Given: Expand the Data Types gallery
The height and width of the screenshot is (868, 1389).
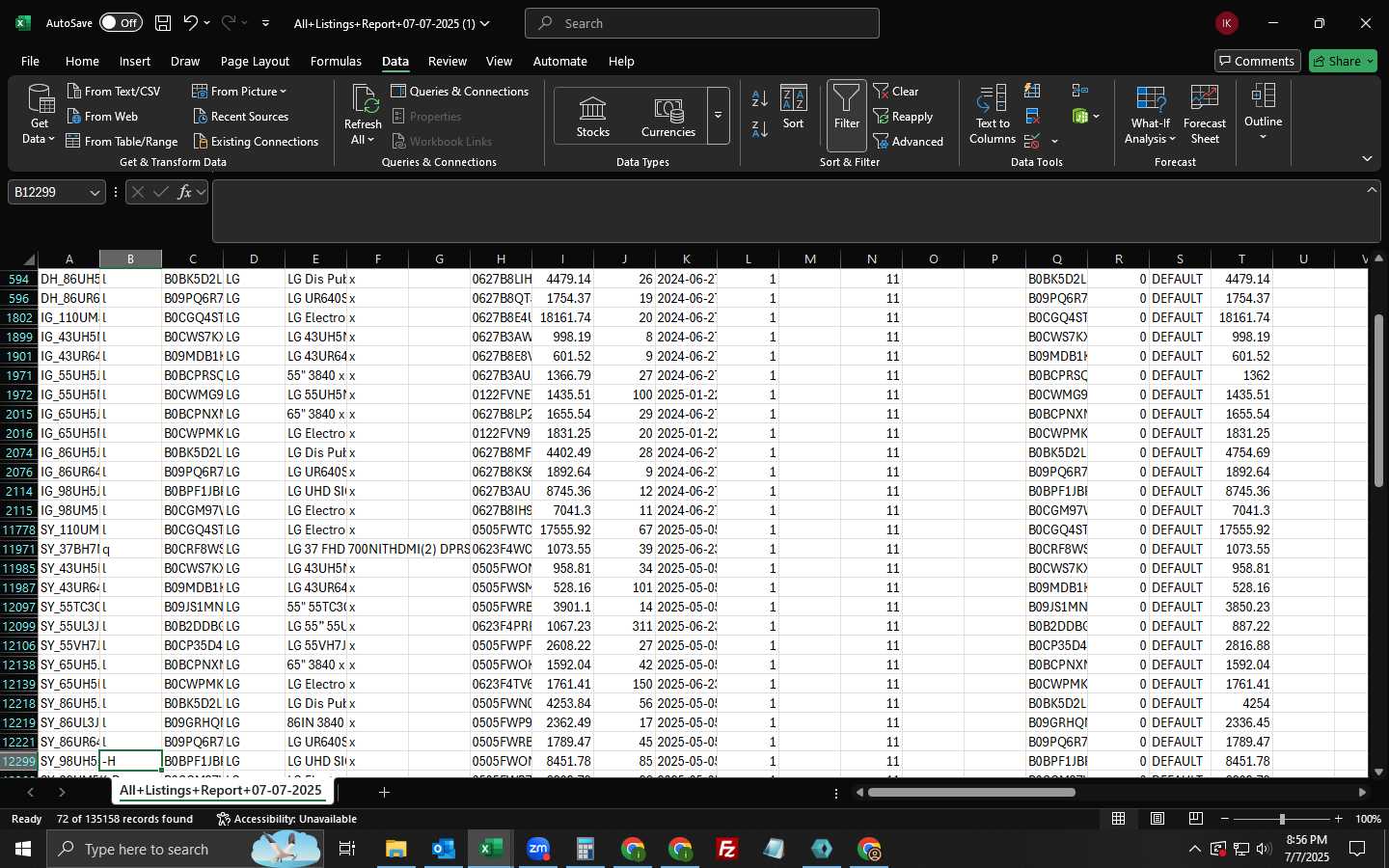Looking at the screenshot, I should coord(718,116).
